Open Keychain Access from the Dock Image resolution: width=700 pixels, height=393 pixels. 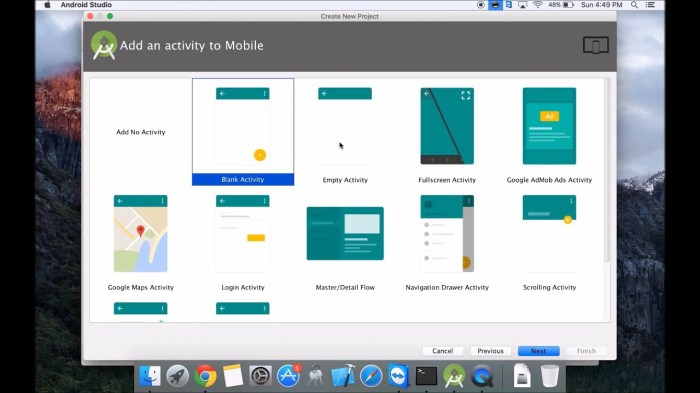click(316, 376)
